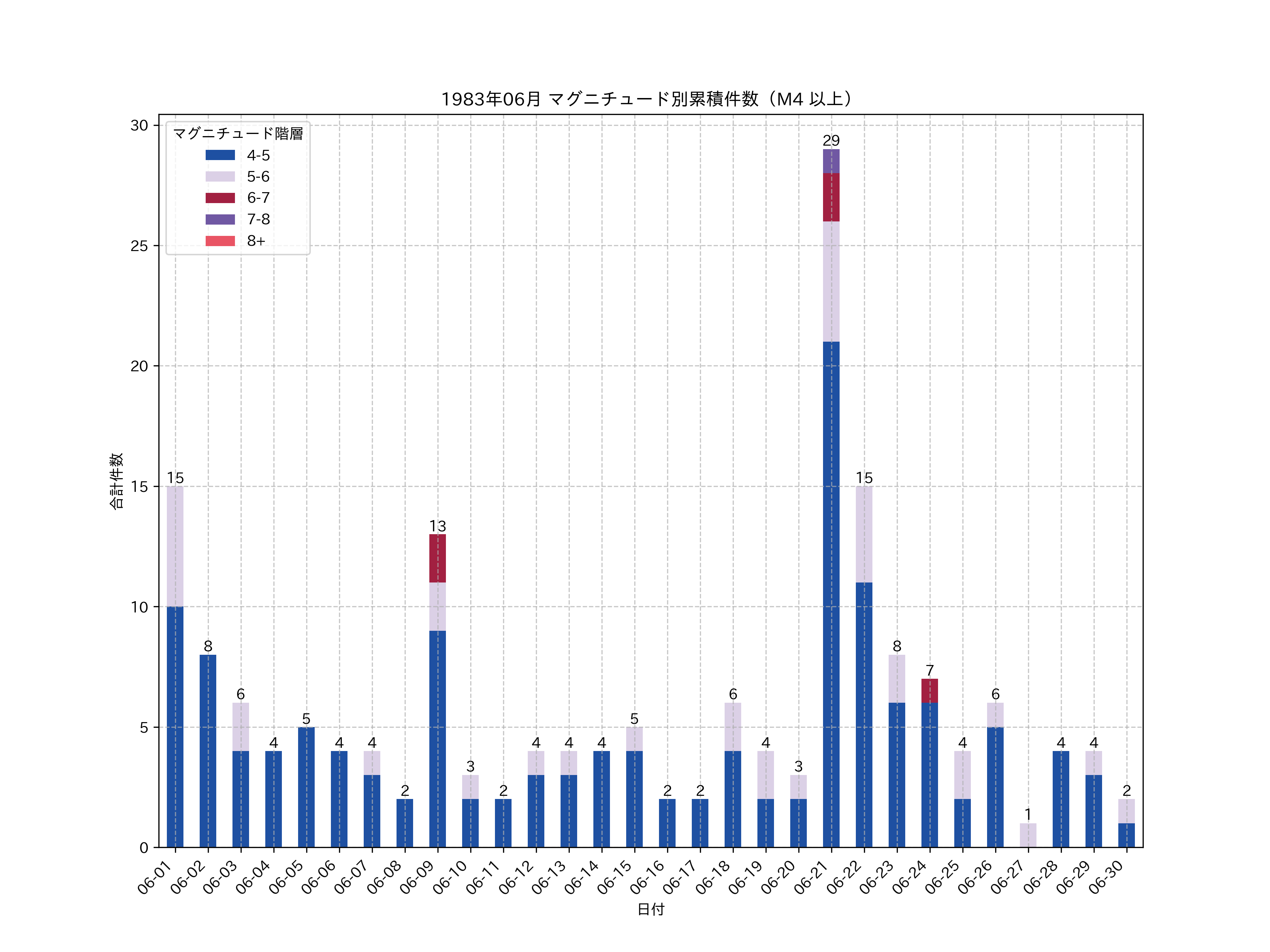Image resolution: width=1270 pixels, height=952 pixels.
Task: Click the blue 4-5 legend swatch
Action: [220, 155]
